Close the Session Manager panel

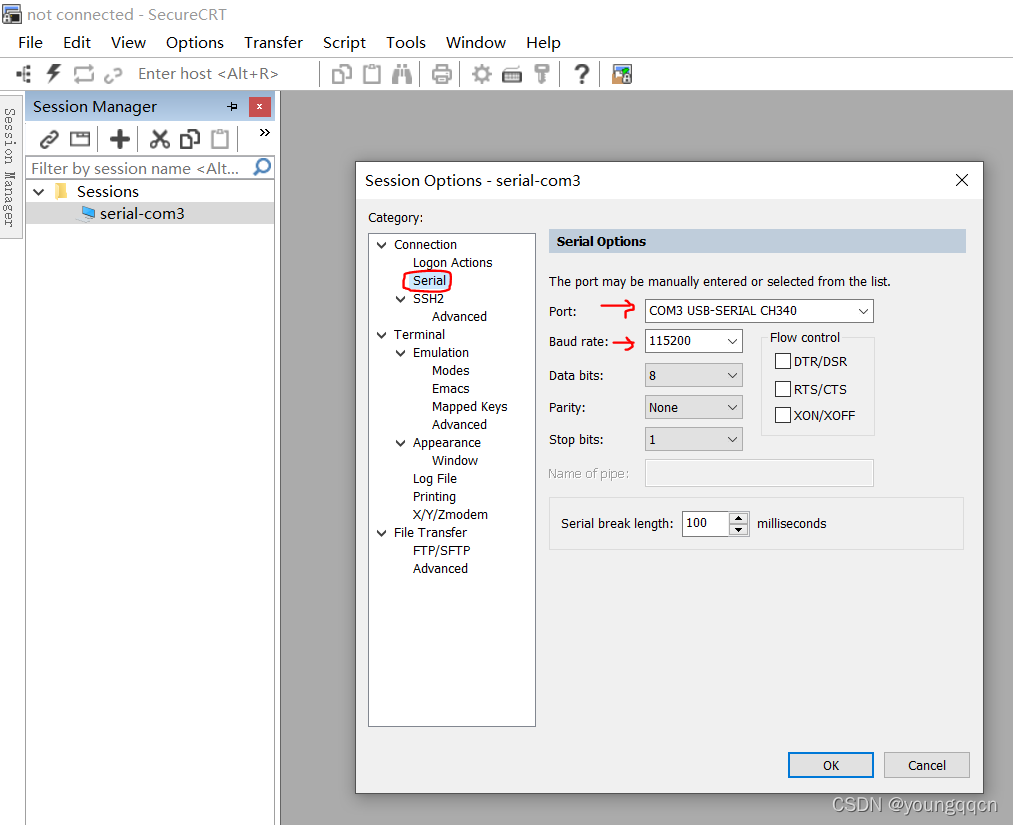(259, 107)
